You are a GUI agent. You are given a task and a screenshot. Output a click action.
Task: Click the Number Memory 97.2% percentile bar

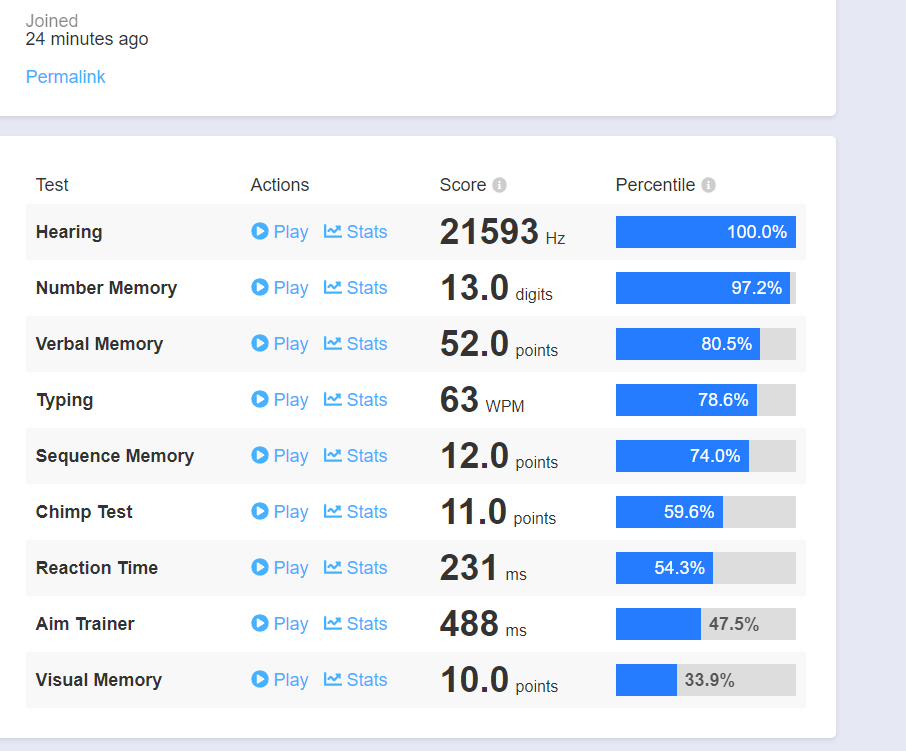(705, 288)
